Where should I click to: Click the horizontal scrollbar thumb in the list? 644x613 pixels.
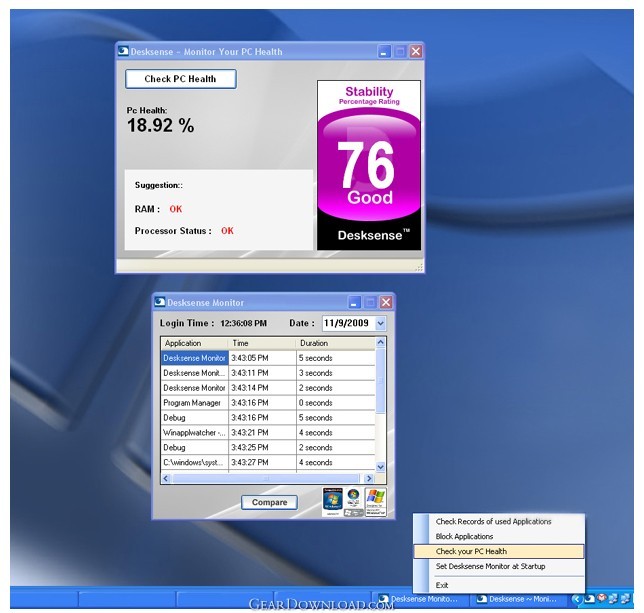[266, 478]
